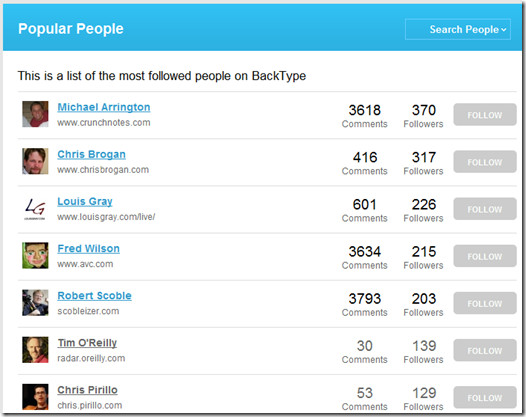
Task: Follow Robert Scoble
Action: [x=485, y=303]
